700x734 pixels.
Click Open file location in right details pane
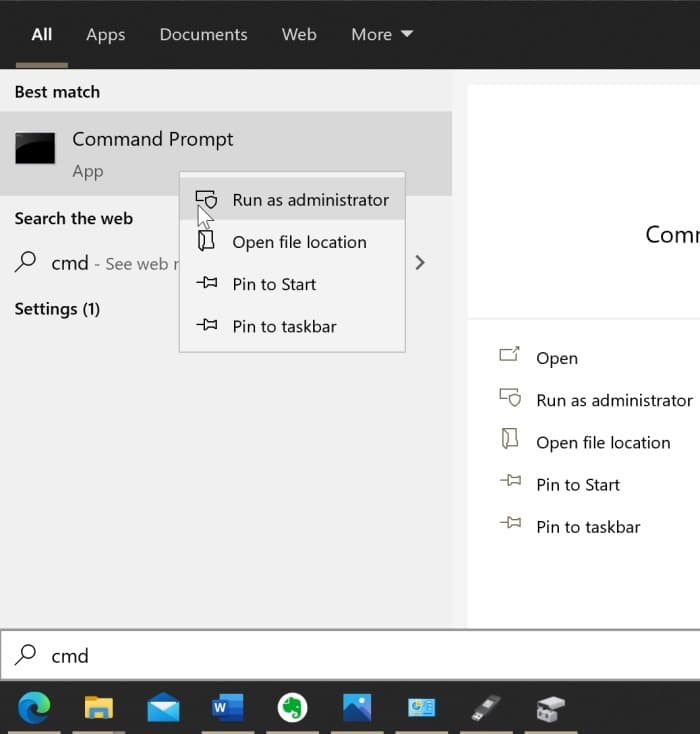(x=603, y=442)
